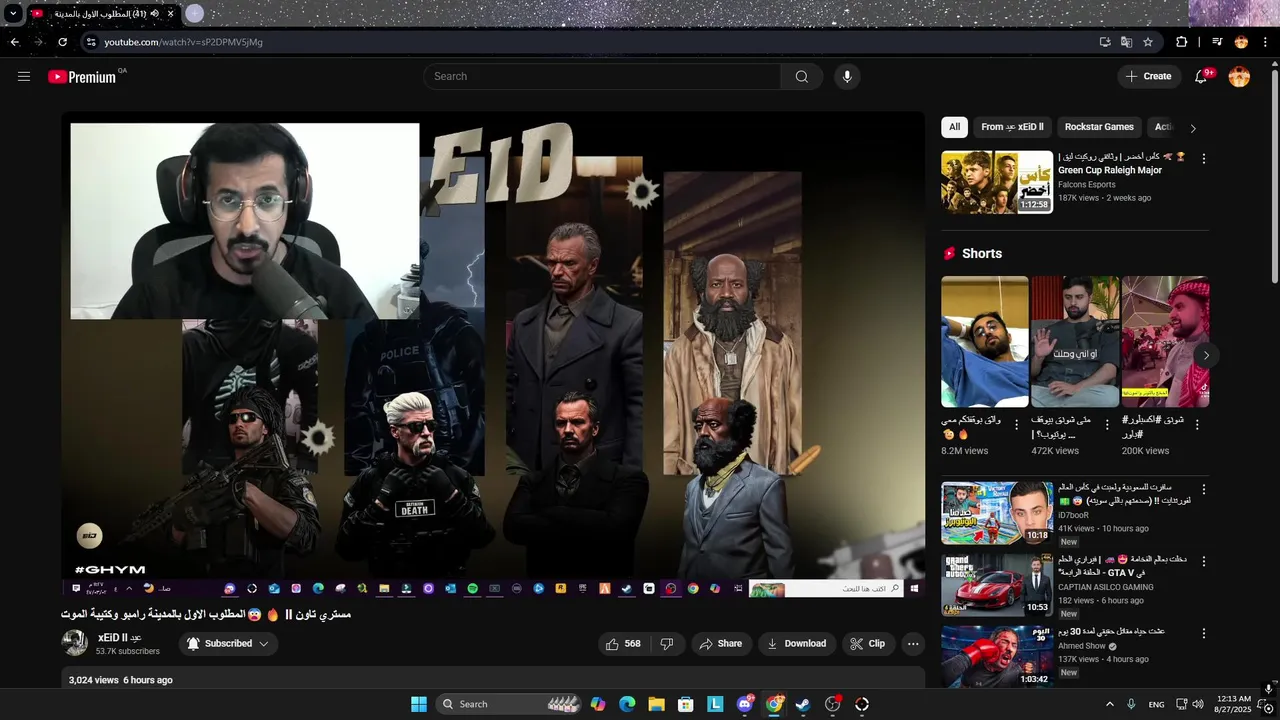Viewport: 1280px width, 720px height.
Task: Show hidden system tray icons
Action: (x=1109, y=704)
